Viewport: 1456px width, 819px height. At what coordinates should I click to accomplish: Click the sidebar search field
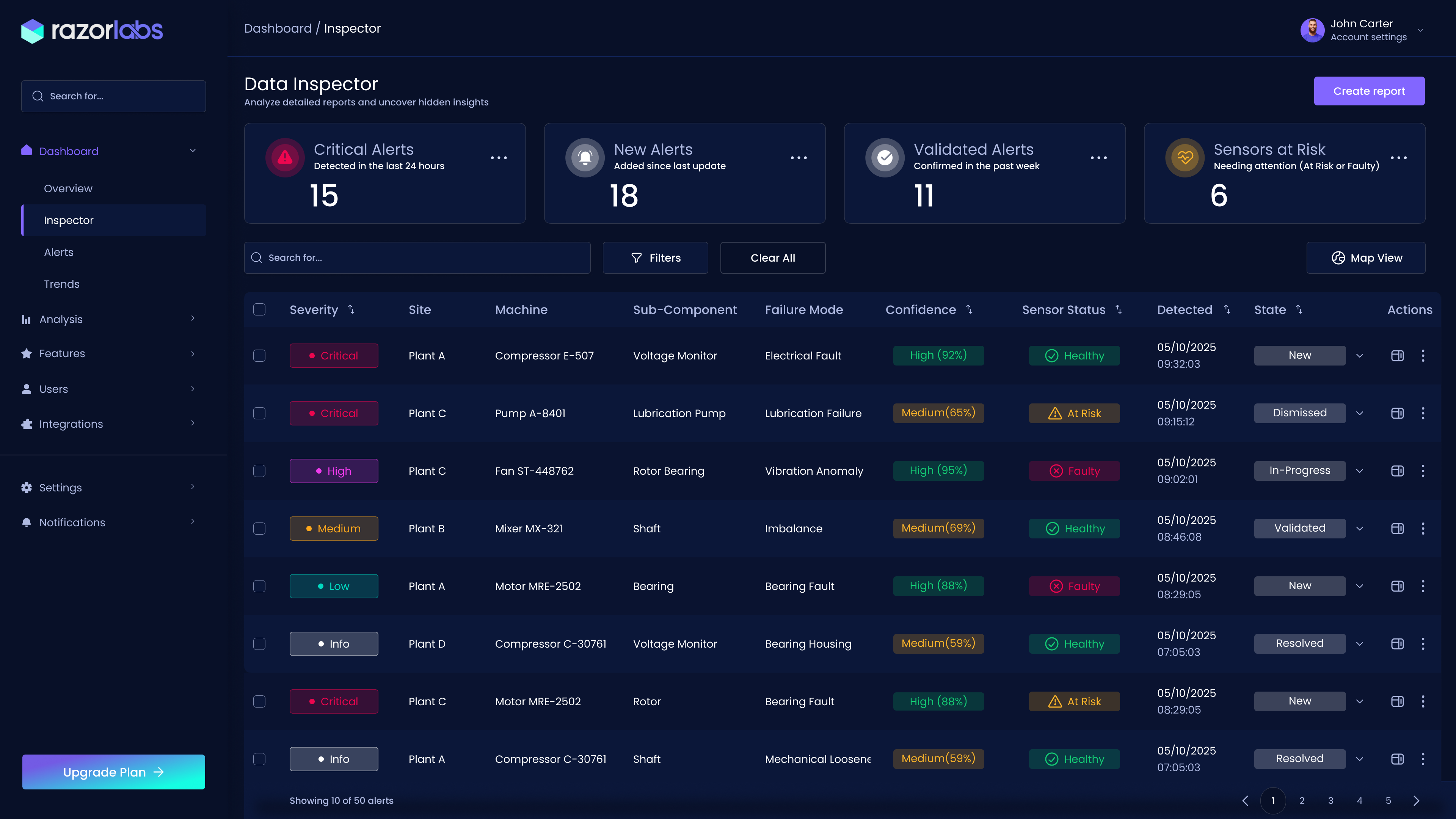point(114,96)
